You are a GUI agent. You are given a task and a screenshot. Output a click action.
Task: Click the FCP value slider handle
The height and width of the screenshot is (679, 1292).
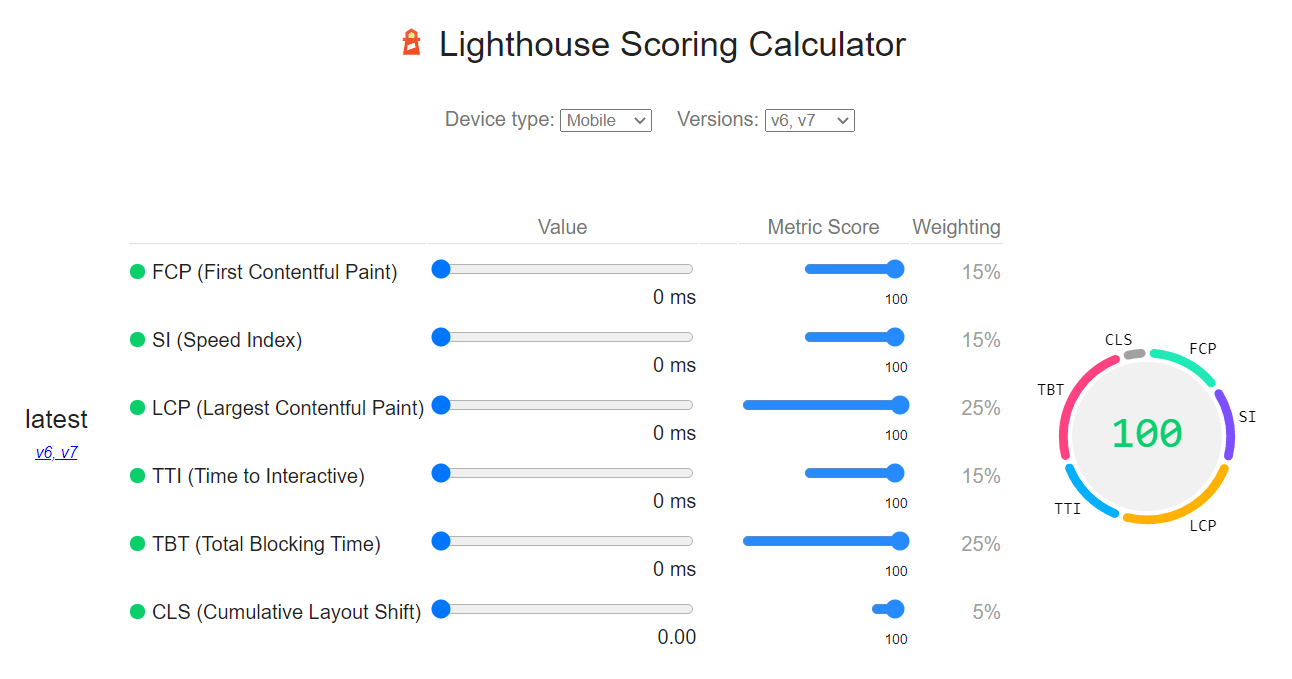[440, 268]
